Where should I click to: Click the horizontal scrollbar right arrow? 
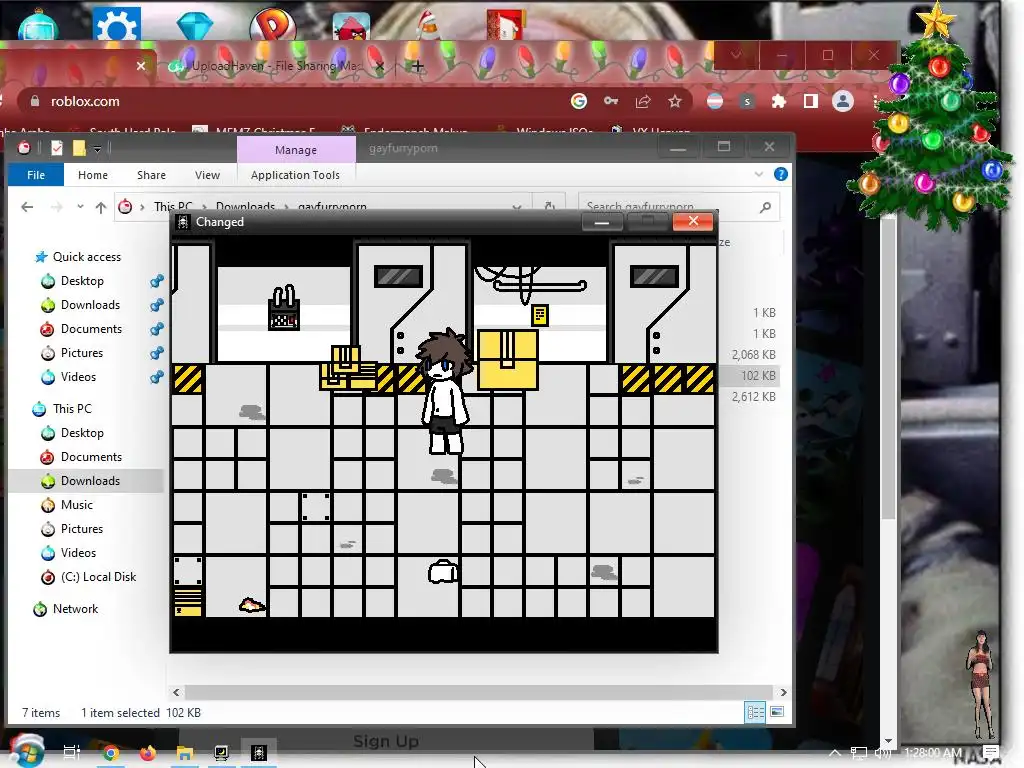783,692
